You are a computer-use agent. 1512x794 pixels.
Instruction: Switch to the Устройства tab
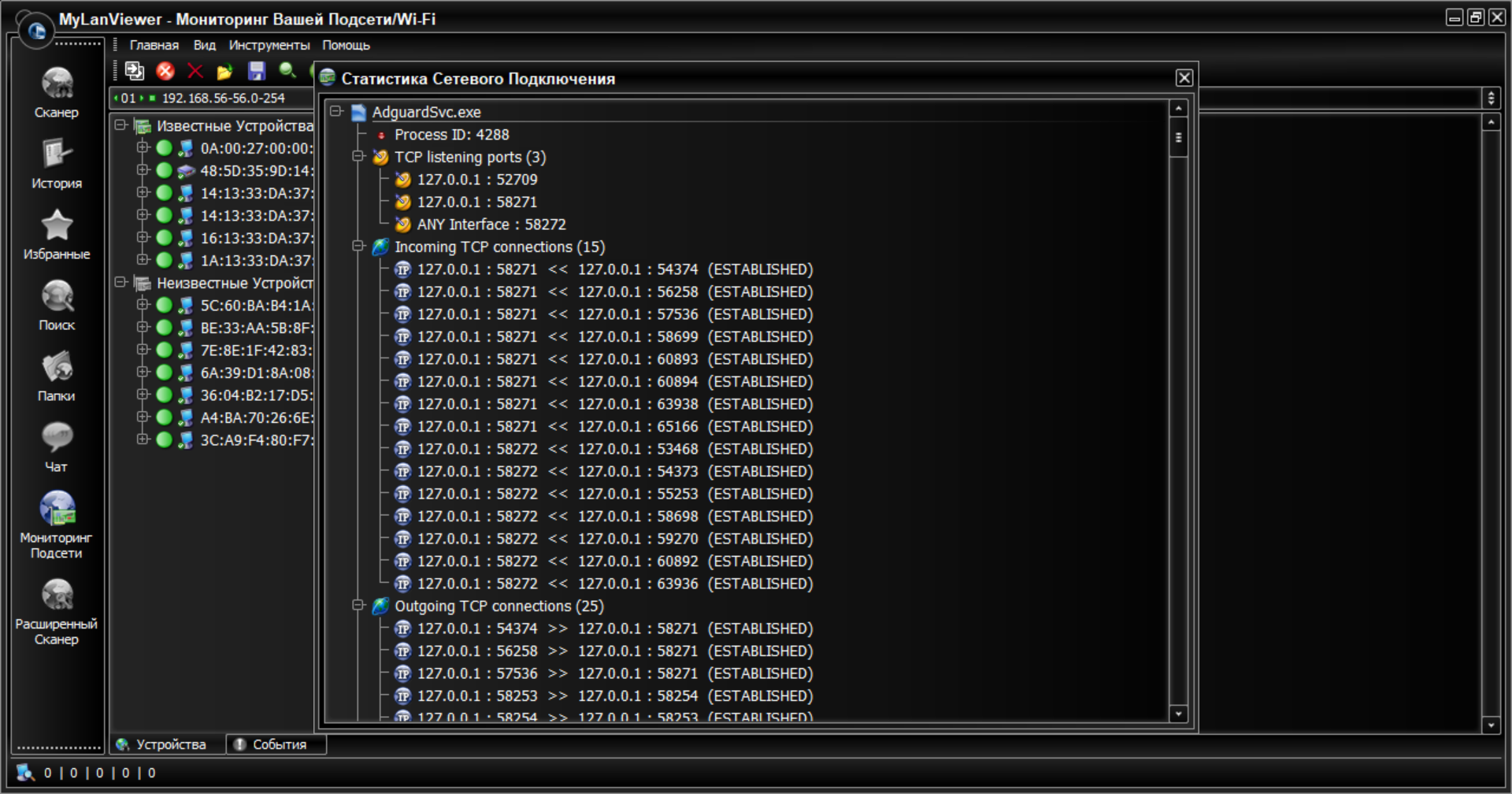click(x=169, y=744)
